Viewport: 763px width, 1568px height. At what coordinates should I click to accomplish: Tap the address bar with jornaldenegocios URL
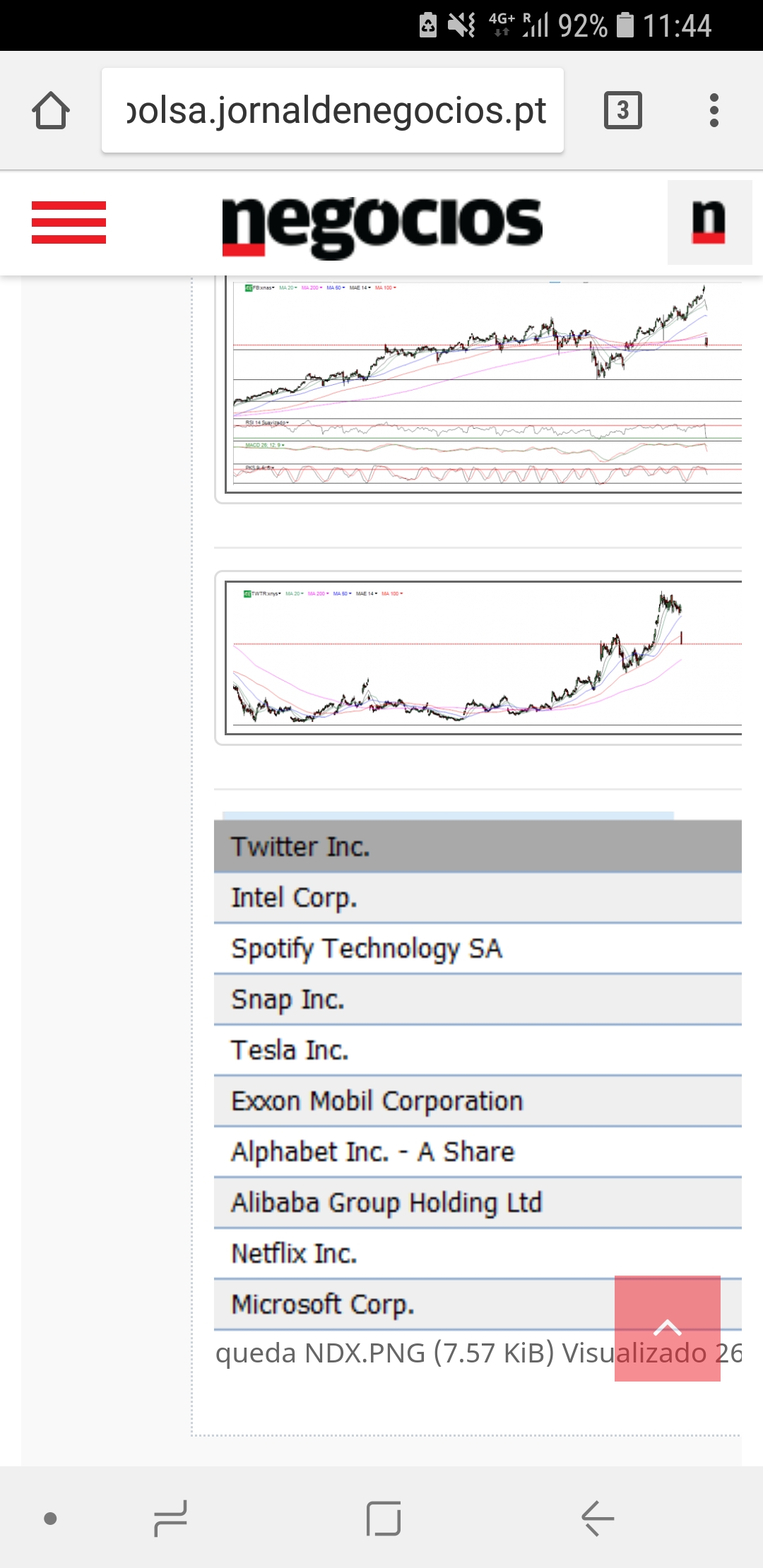tap(333, 111)
